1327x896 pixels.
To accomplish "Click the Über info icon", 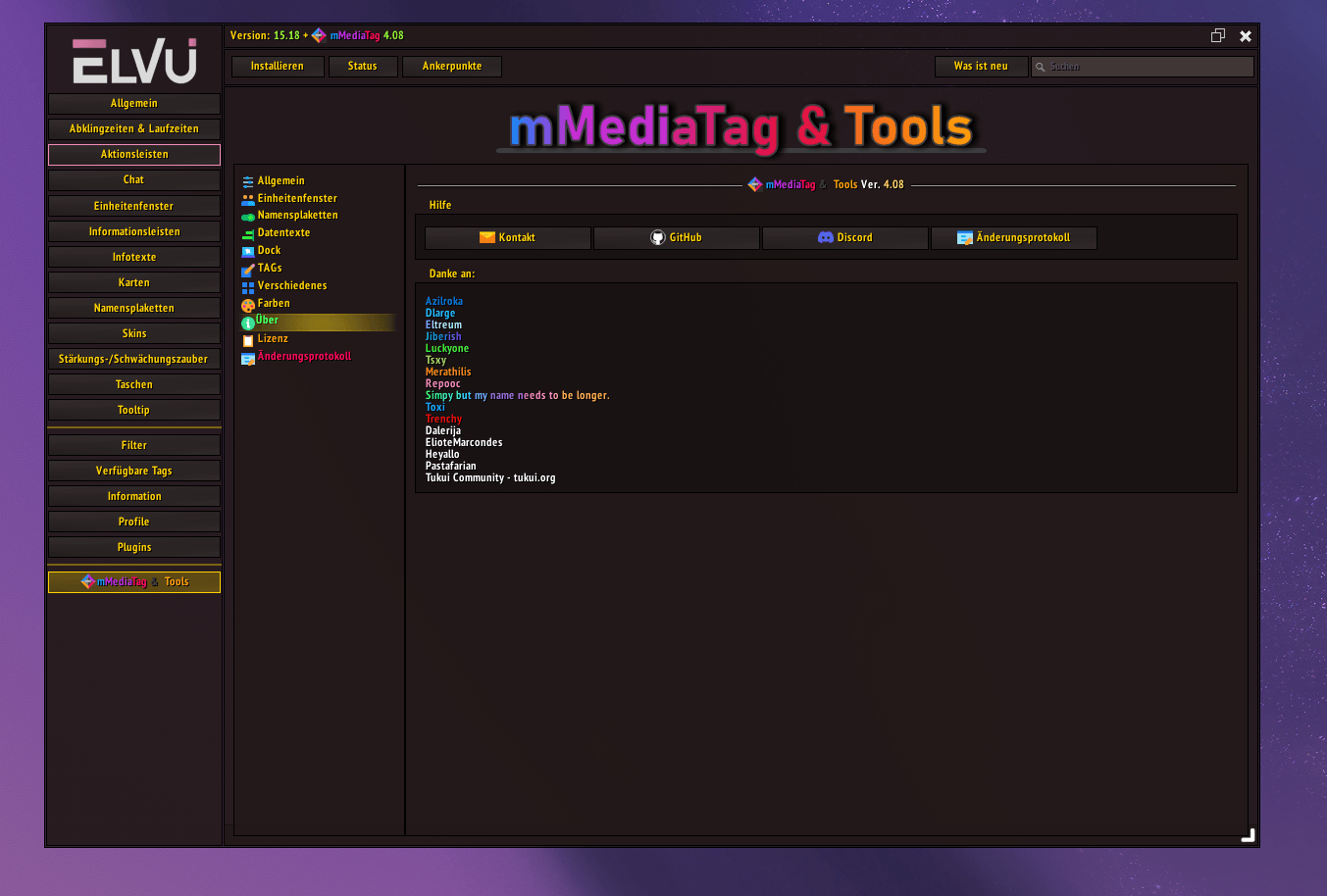I will (248, 323).
